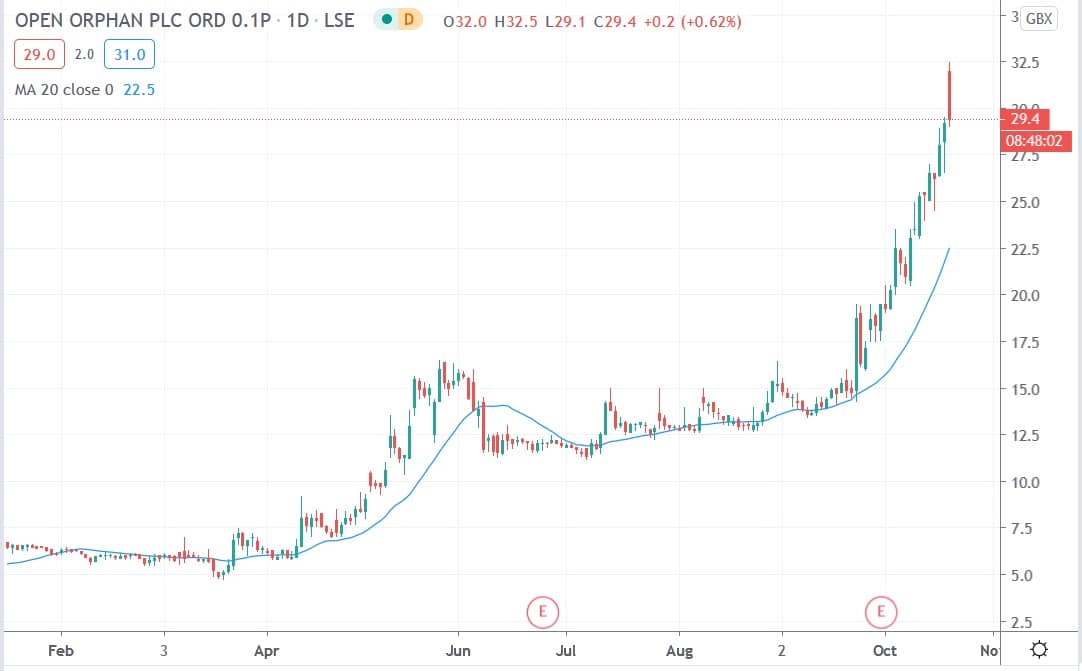Image resolution: width=1082 pixels, height=671 pixels.
Task: Click the Jun label on time axis
Action: point(458,650)
